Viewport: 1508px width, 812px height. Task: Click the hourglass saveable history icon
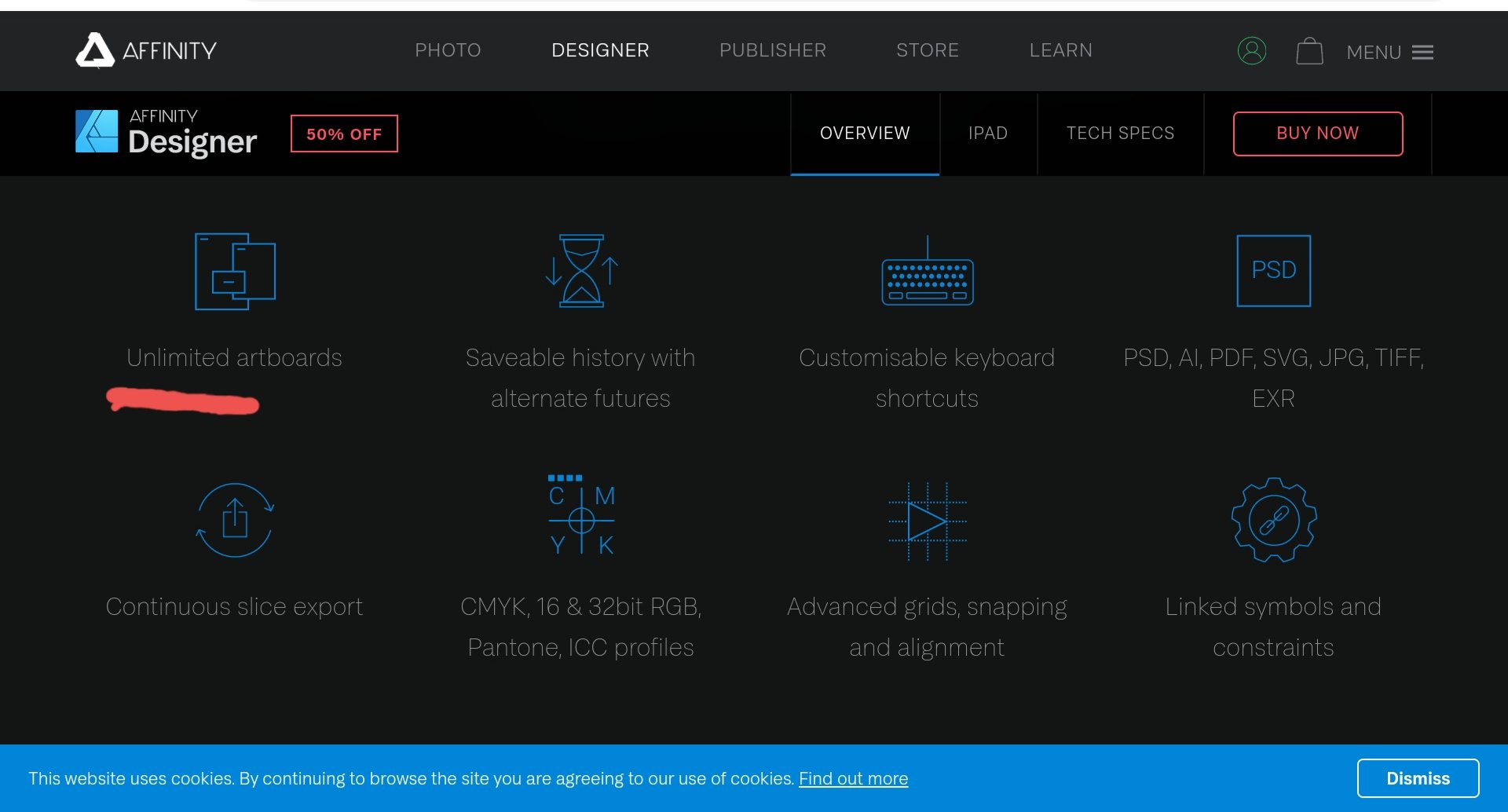click(x=581, y=271)
